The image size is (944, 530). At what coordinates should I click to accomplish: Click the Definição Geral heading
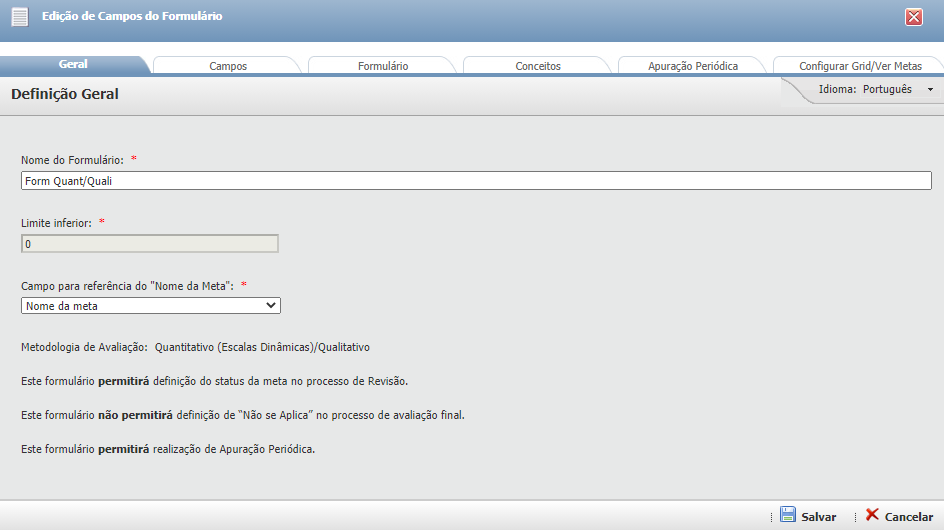point(65,95)
